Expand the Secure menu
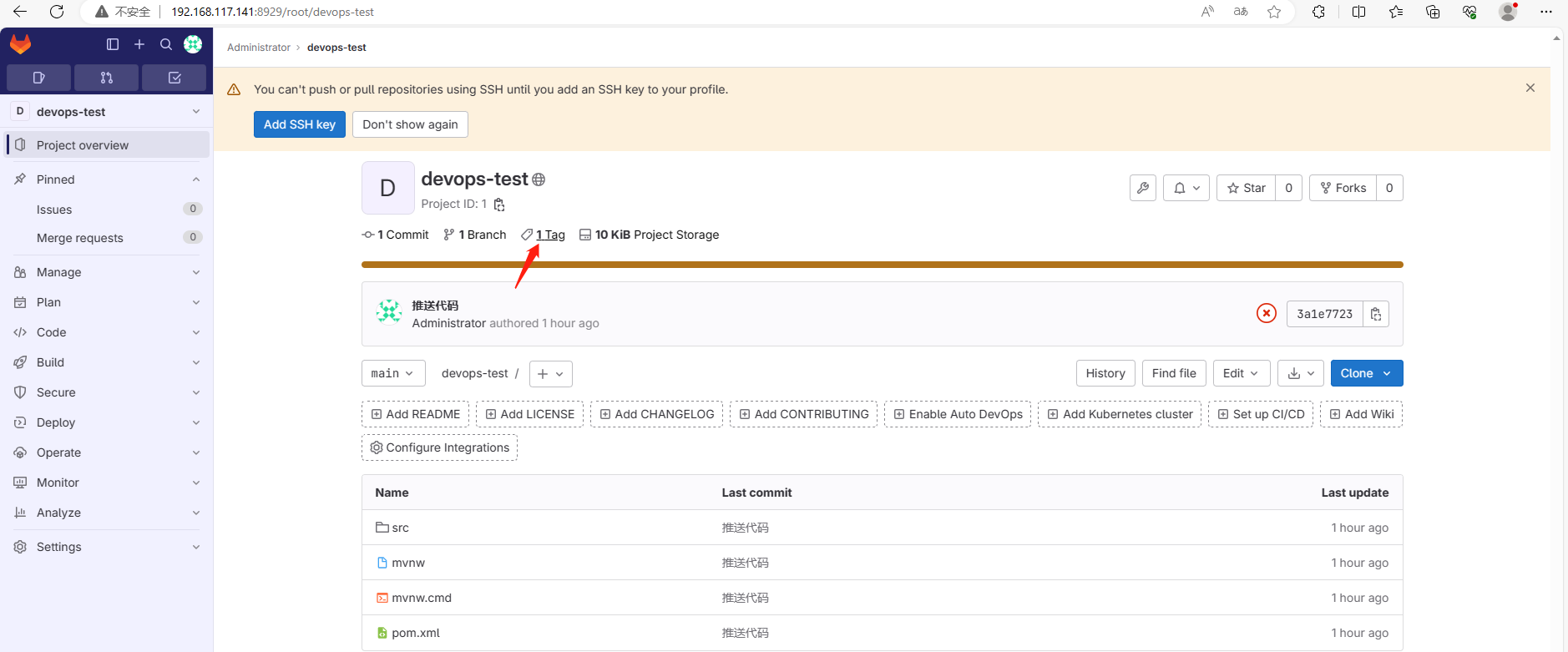 107,392
